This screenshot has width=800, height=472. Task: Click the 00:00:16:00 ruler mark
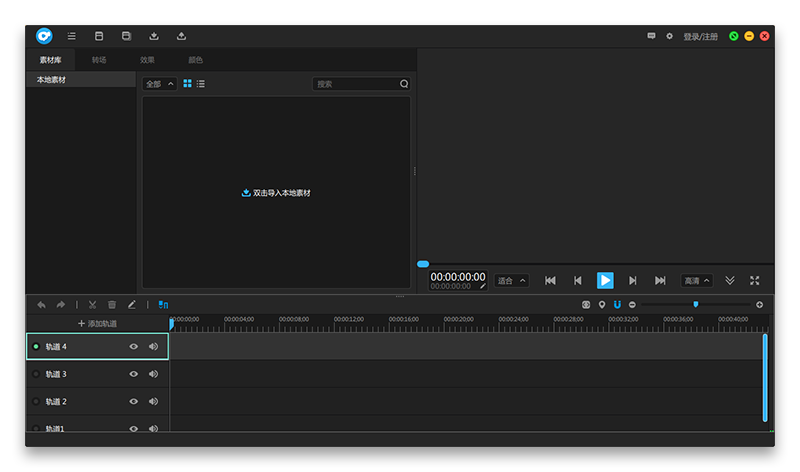tap(404, 319)
